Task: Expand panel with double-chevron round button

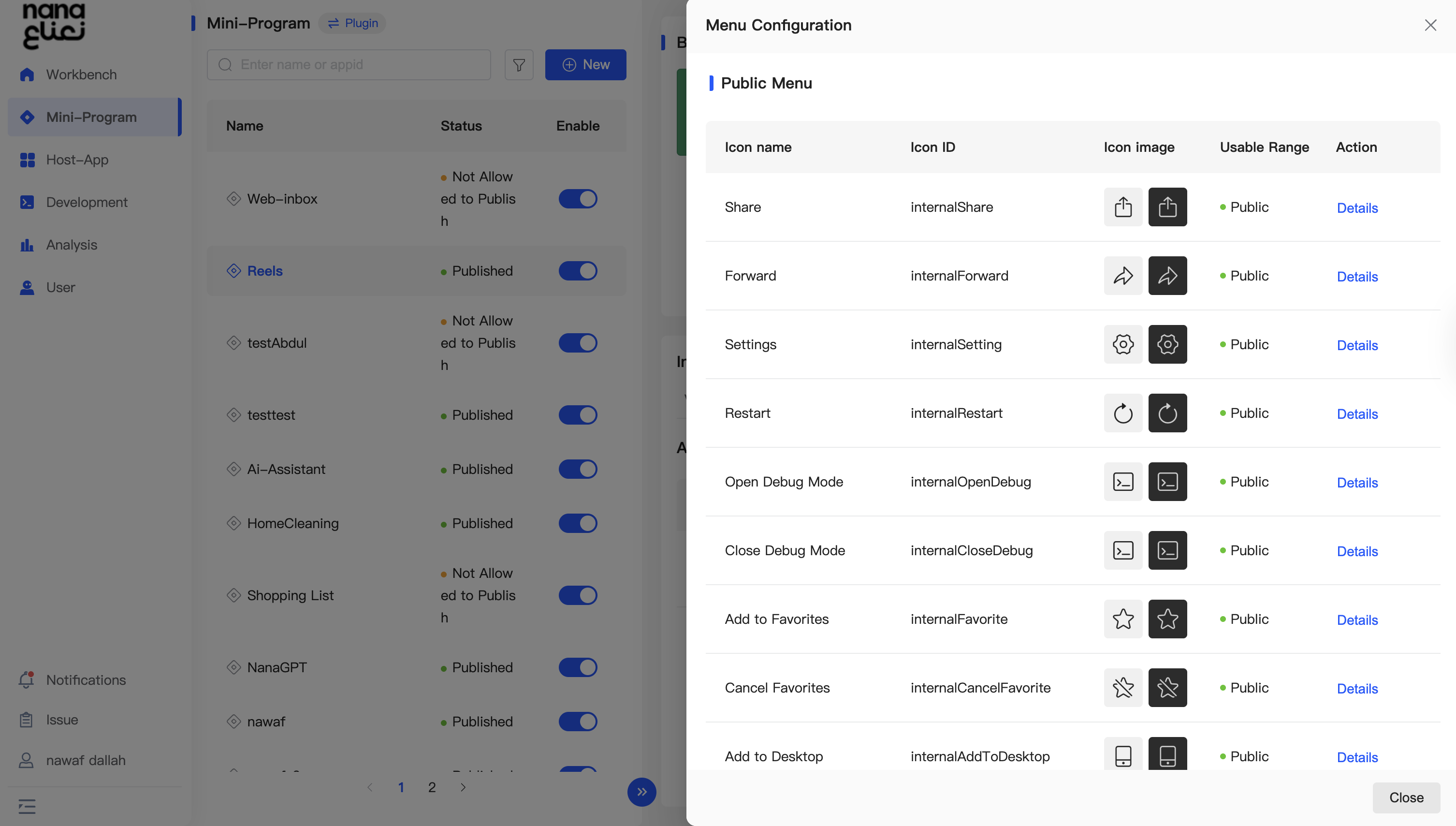Action: pyautogui.click(x=641, y=791)
